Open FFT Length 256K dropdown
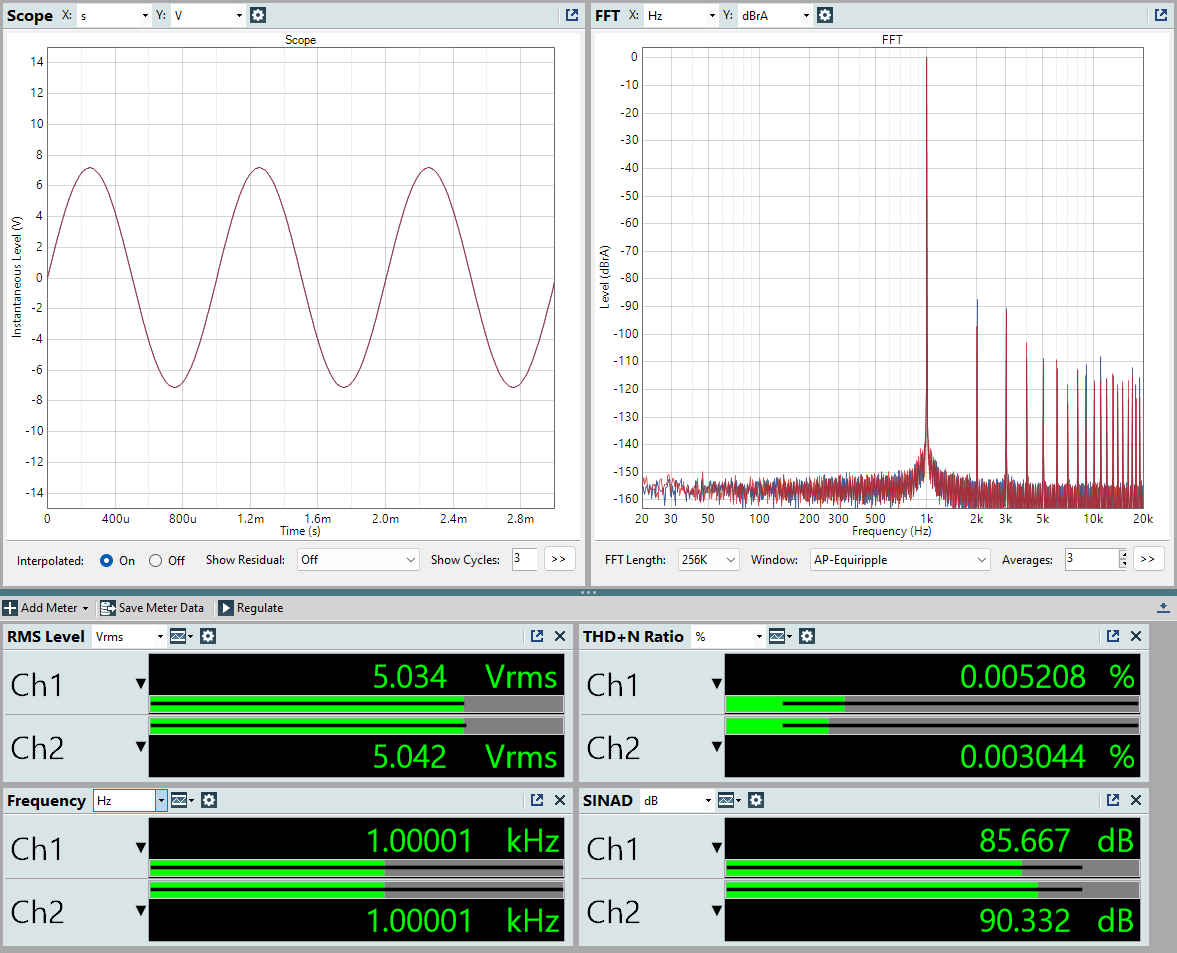Image resolution: width=1177 pixels, height=953 pixels. coord(709,560)
